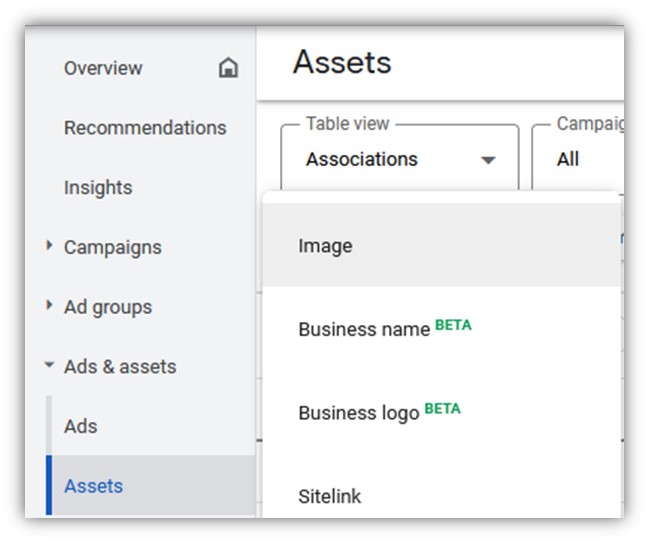Click the Associations text in Table view

tap(362, 159)
